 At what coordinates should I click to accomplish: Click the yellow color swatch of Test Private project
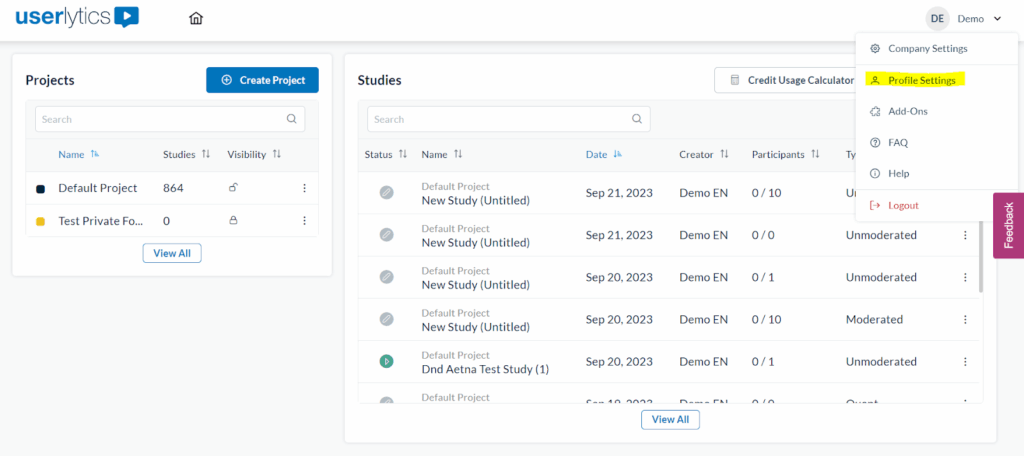coord(40,221)
